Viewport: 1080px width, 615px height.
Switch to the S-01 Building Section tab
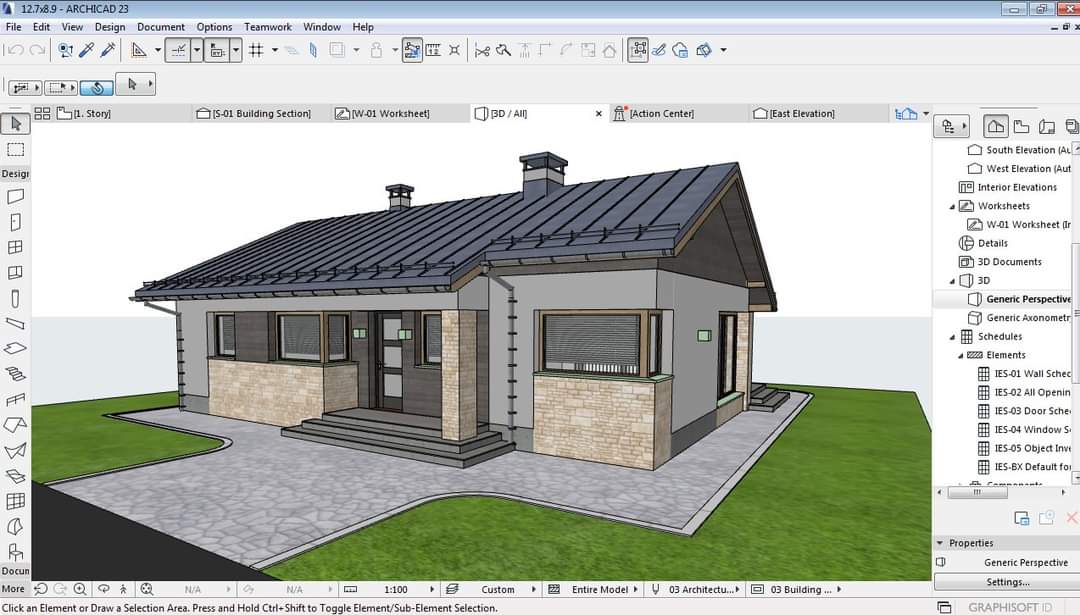coord(261,114)
